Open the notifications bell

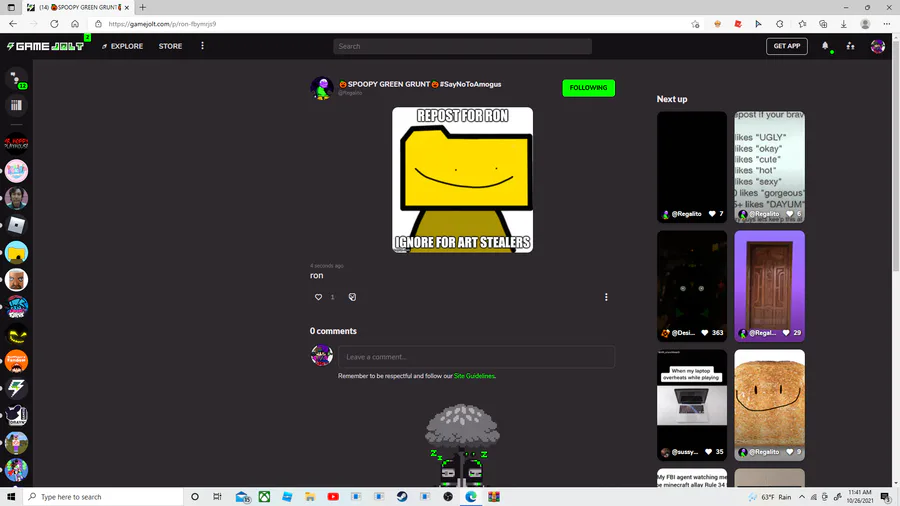pos(825,46)
